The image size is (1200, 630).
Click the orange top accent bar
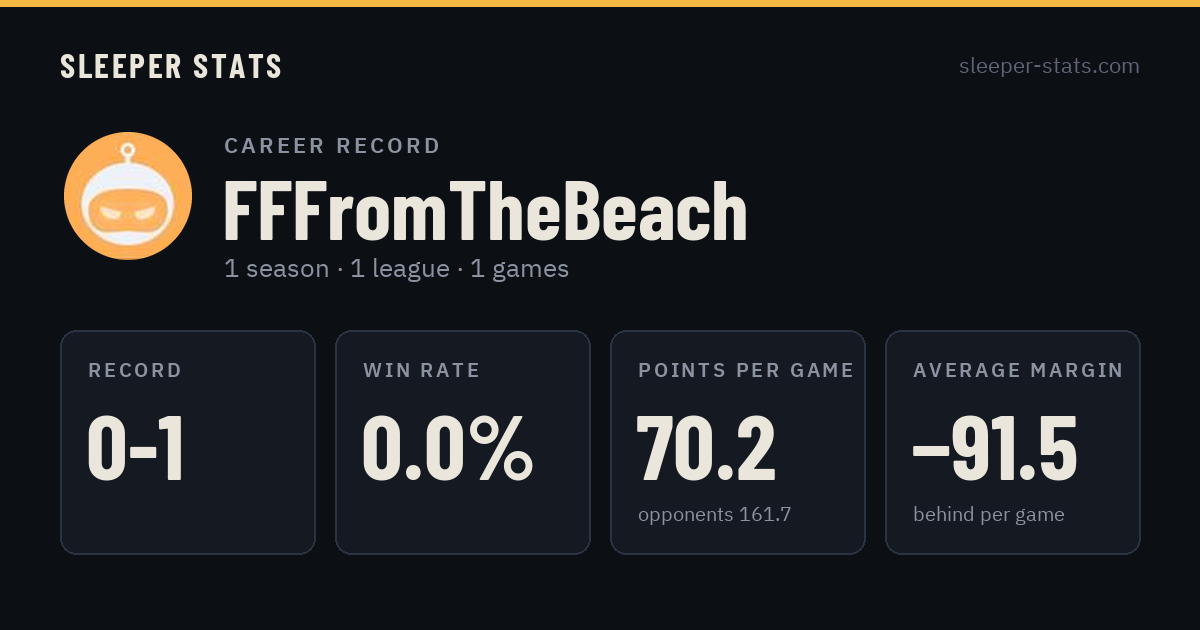[x=600, y=3]
